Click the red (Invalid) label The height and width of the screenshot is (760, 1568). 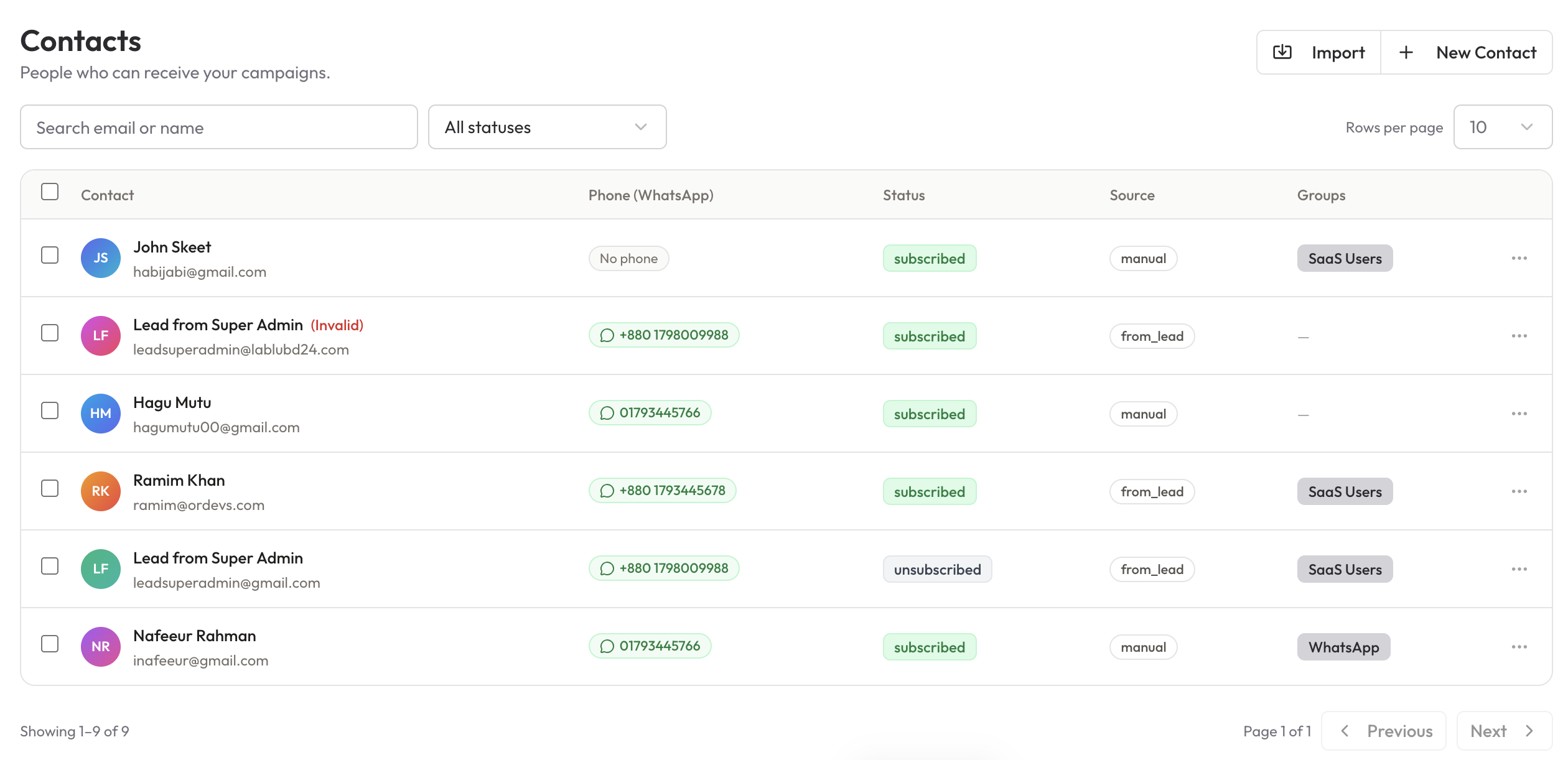(337, 325)
